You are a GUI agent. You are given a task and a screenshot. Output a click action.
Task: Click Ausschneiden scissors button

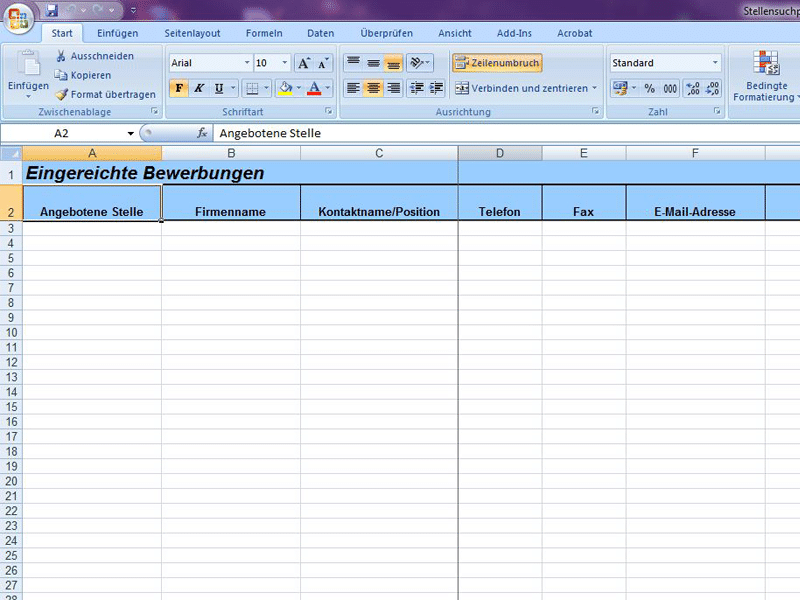95,56
